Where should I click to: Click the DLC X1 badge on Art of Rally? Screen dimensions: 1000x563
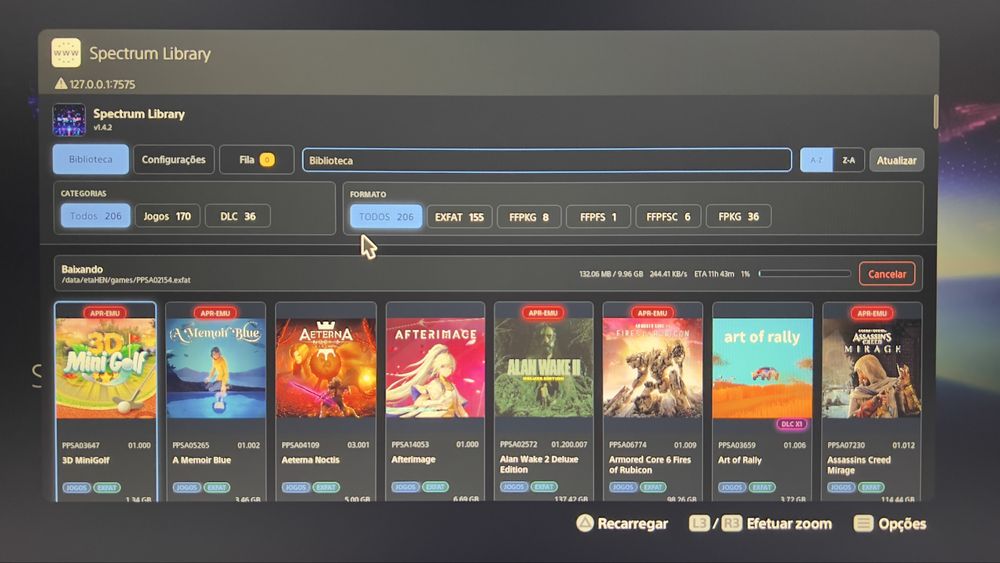(791, 424)
